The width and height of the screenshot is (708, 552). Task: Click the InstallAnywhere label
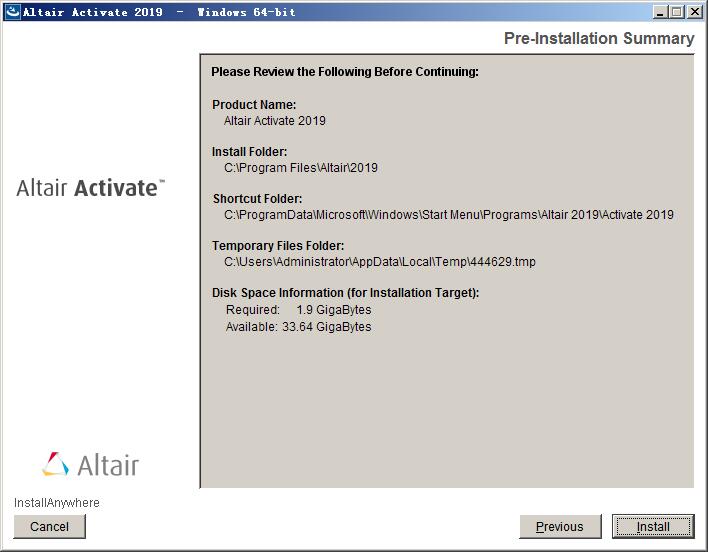[57, 502]
